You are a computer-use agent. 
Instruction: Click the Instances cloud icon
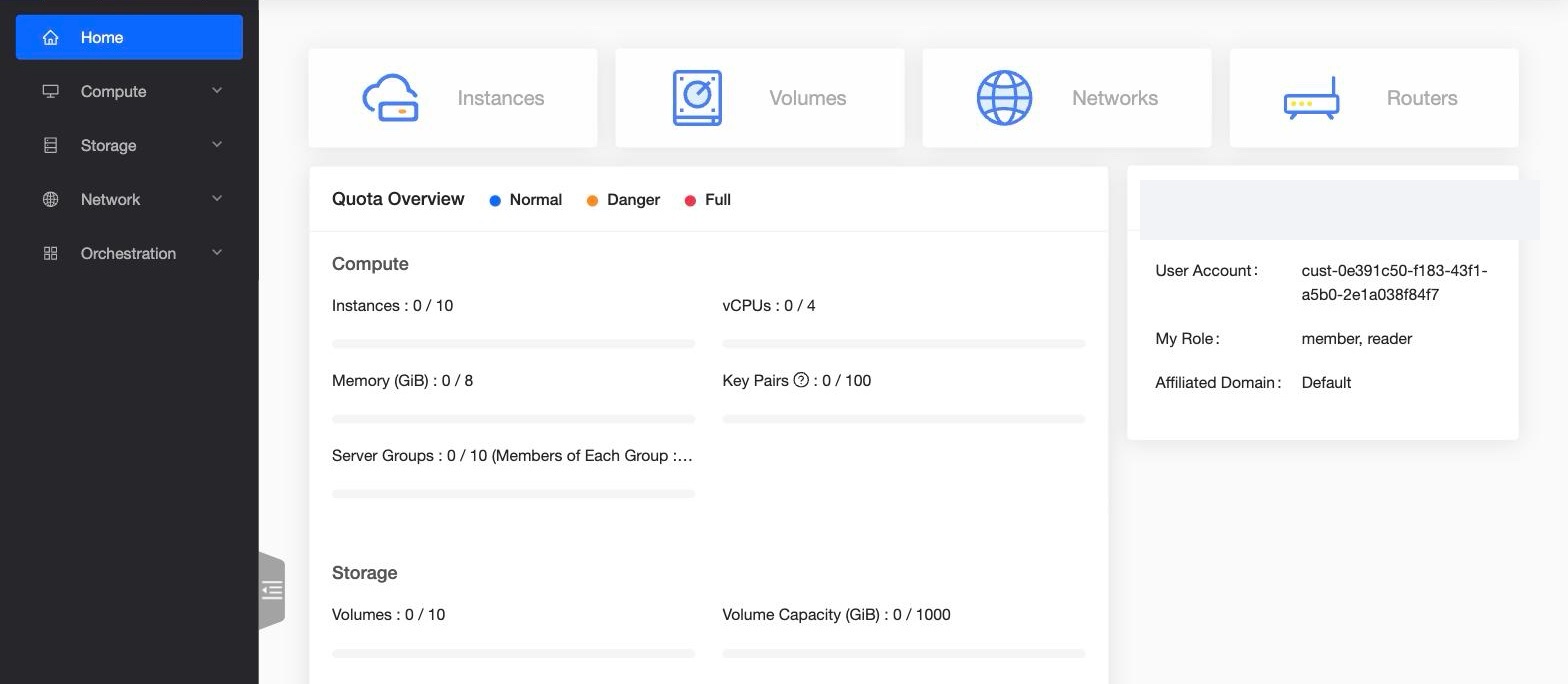[x=390, y=98]
